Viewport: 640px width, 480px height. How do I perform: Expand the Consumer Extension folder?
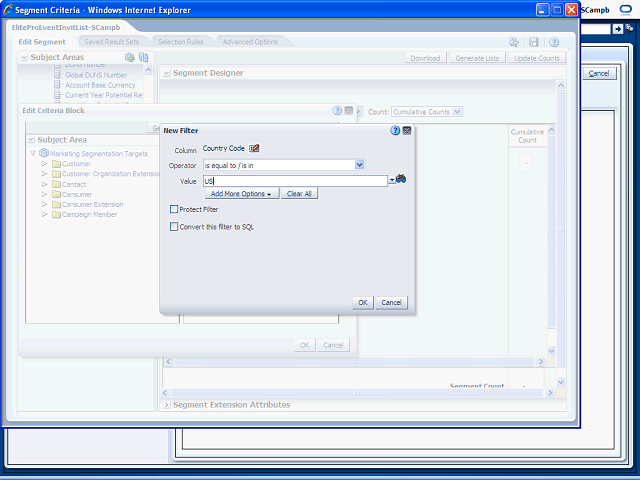[44, 204]
